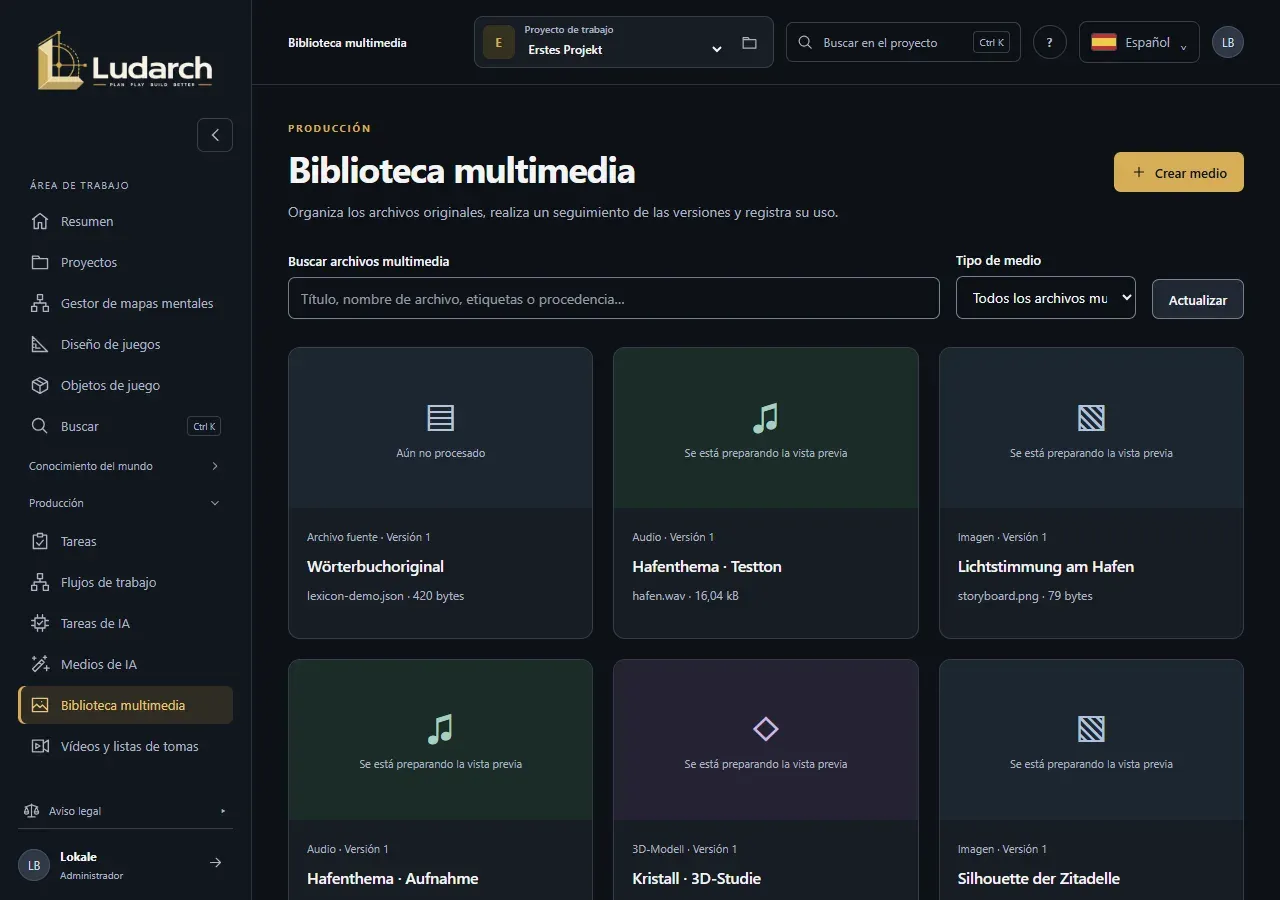Click the Vídeos y listas de tomas icon
This screenshot has width=1280, height=900.
pos(40,746)
